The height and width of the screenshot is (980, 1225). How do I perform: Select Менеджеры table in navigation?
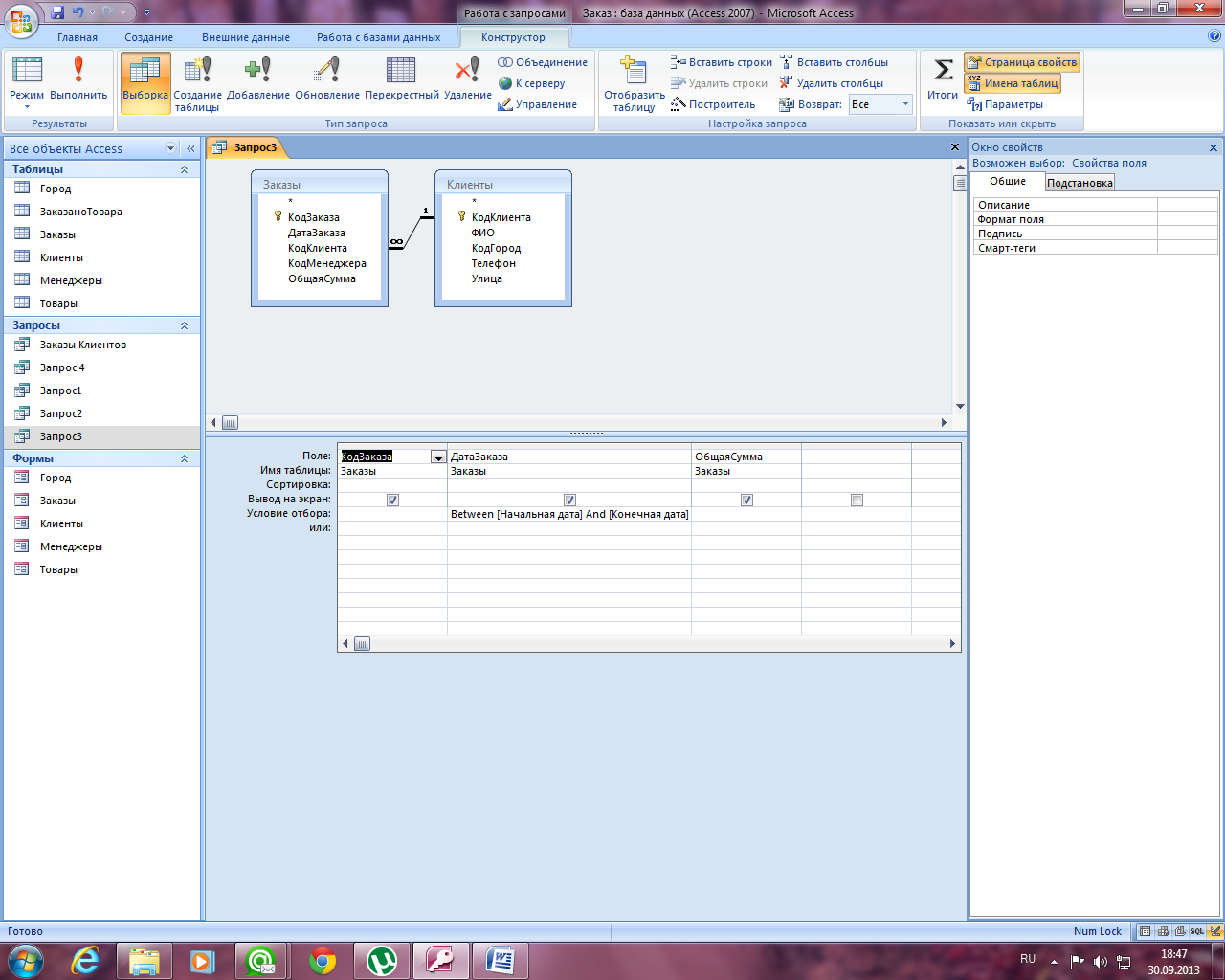71,280
